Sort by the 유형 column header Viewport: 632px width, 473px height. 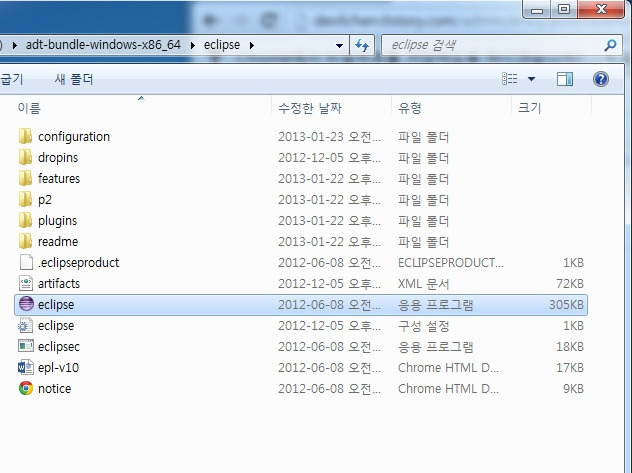pos(410,108)
